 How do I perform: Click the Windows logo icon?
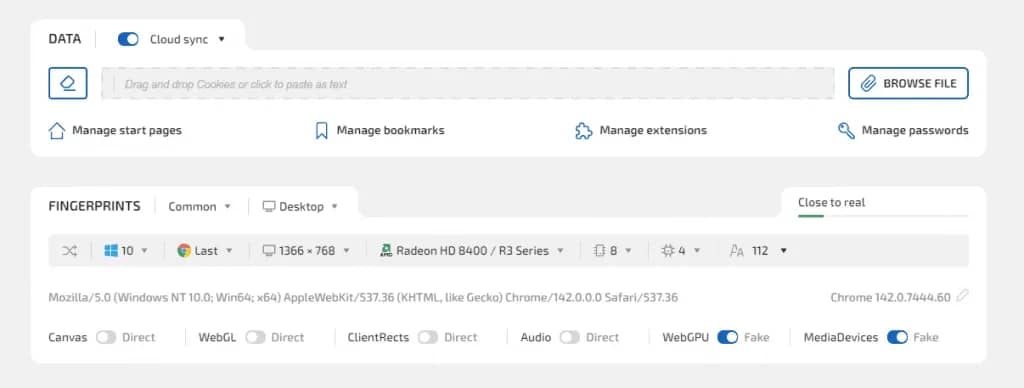[111, 251]
